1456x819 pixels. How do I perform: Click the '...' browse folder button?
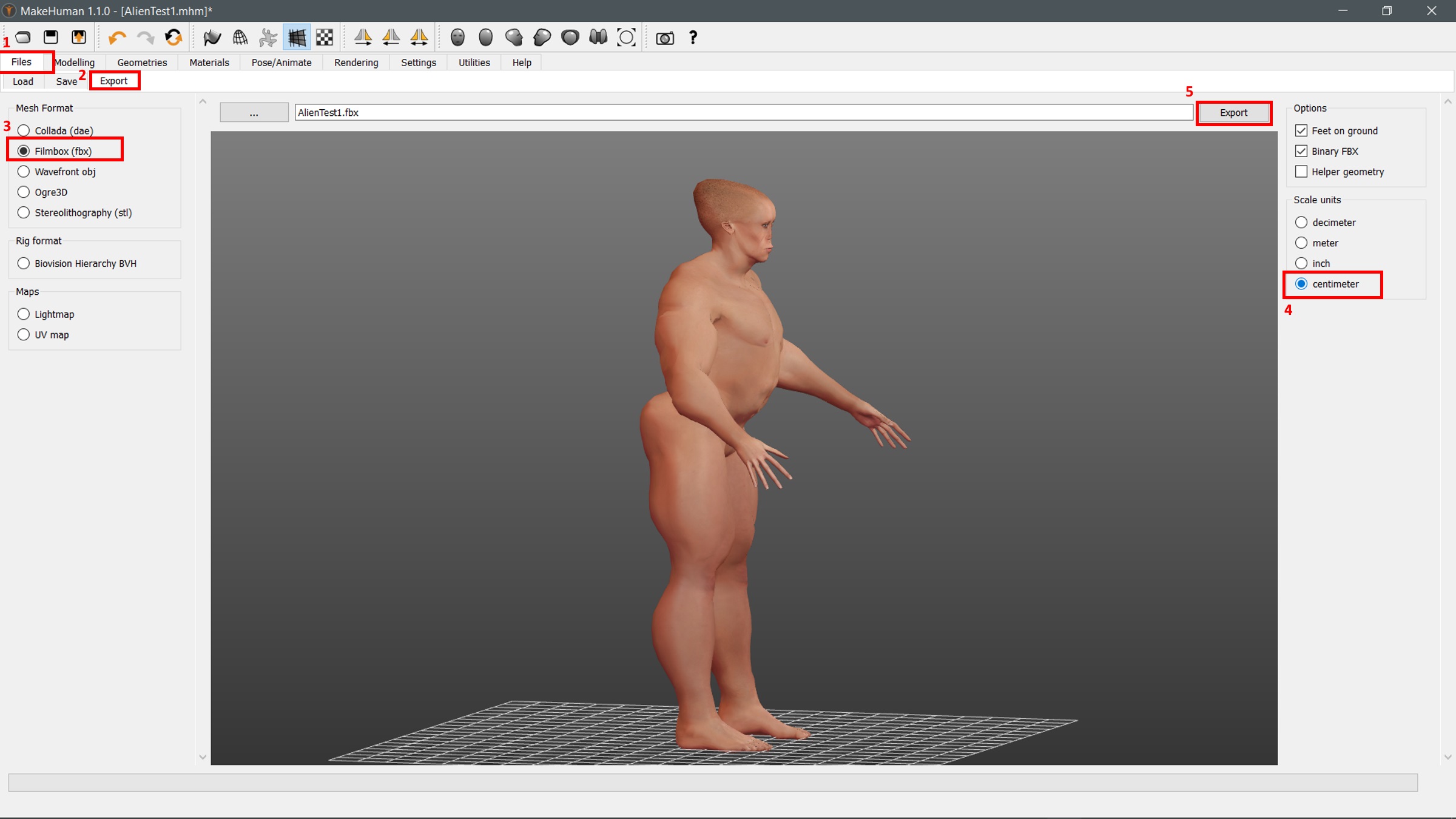254,112
